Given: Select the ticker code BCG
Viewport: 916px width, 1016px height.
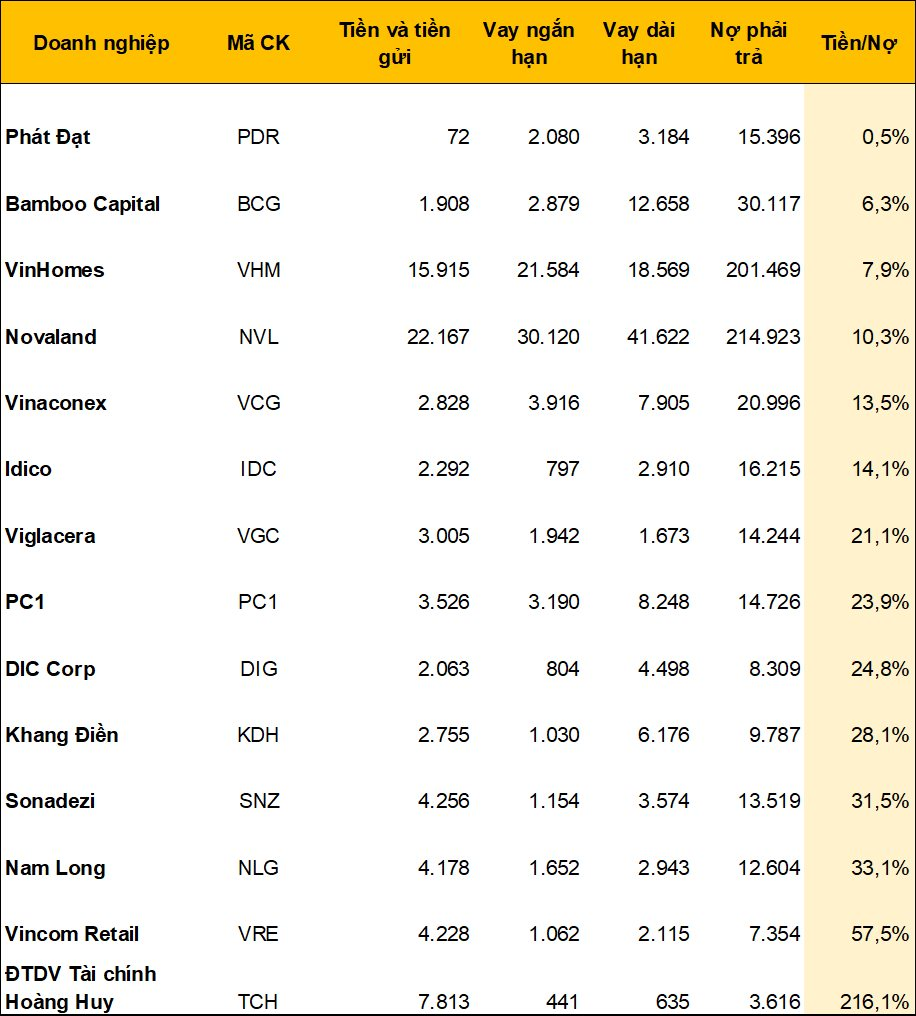Looking at the screenshot, I should point(258,204).
